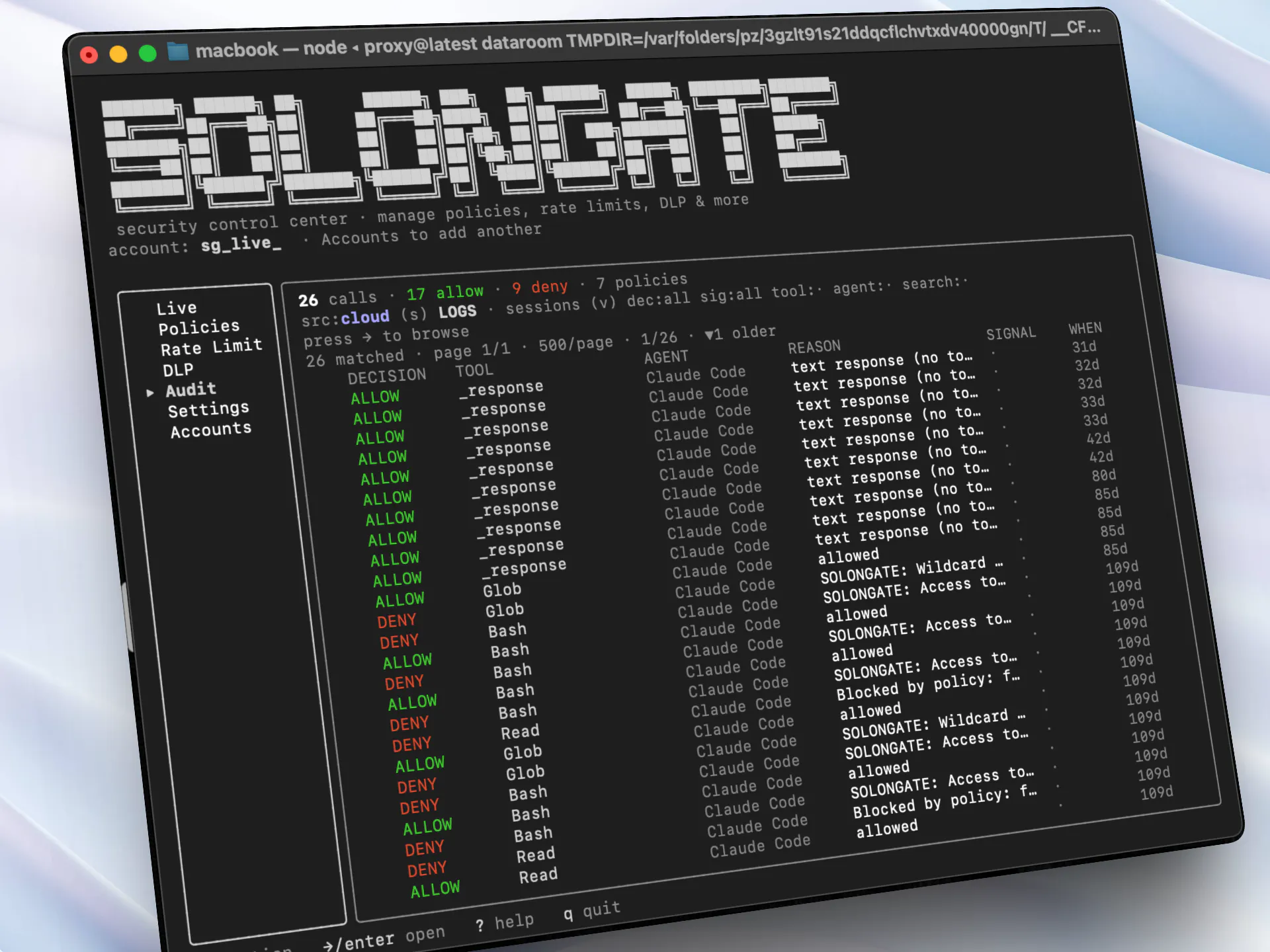Close the terminal with the red button

coord(89,55)
